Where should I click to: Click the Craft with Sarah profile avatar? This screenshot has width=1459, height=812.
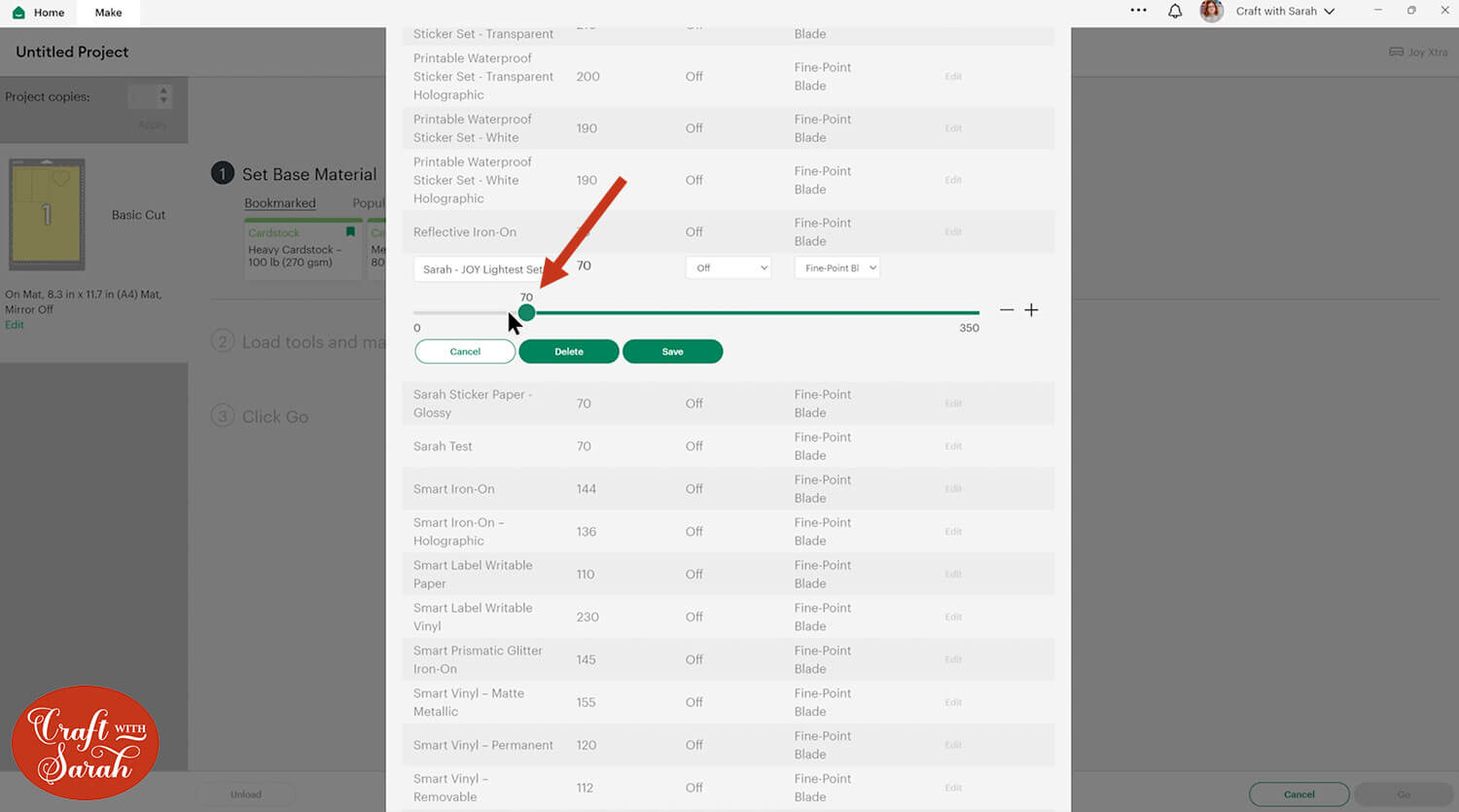1211,12
